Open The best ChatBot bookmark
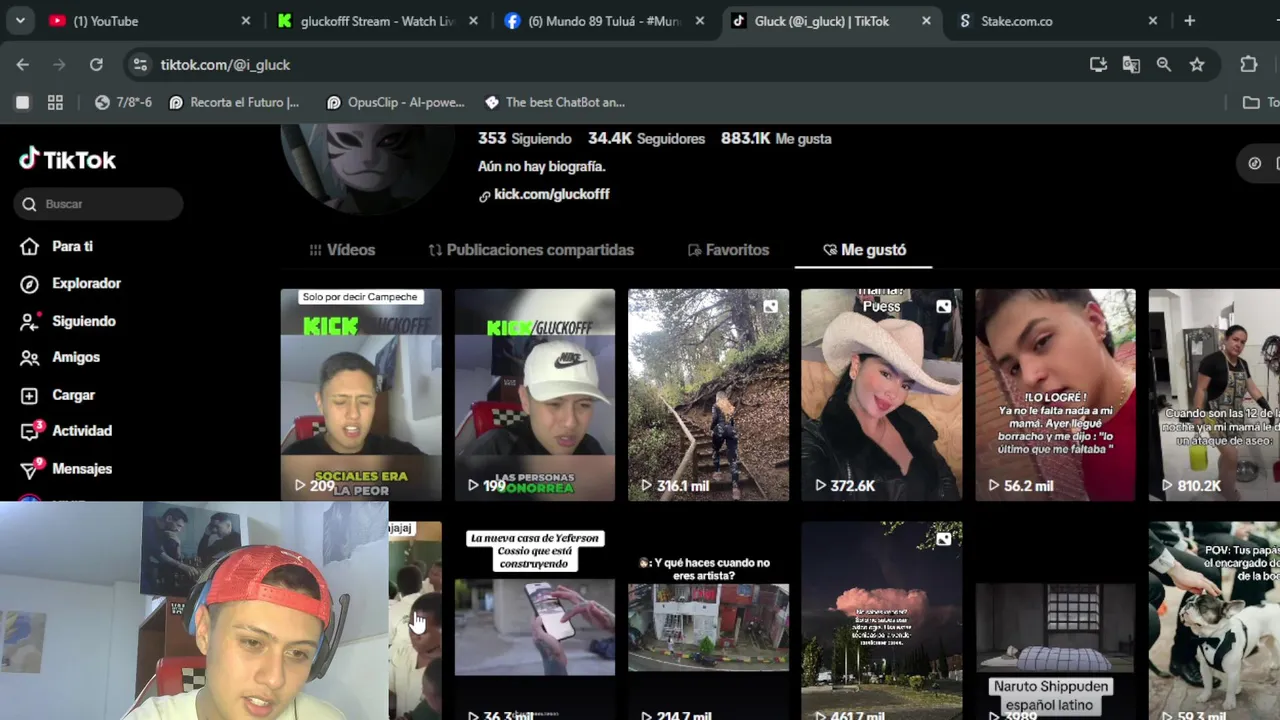The width and height of the screenshot is (1280, 720). [555, 102]
